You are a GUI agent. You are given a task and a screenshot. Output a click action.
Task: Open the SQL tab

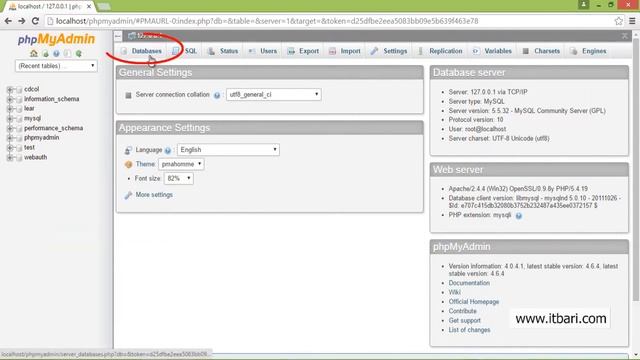click(x=185, y=51)
